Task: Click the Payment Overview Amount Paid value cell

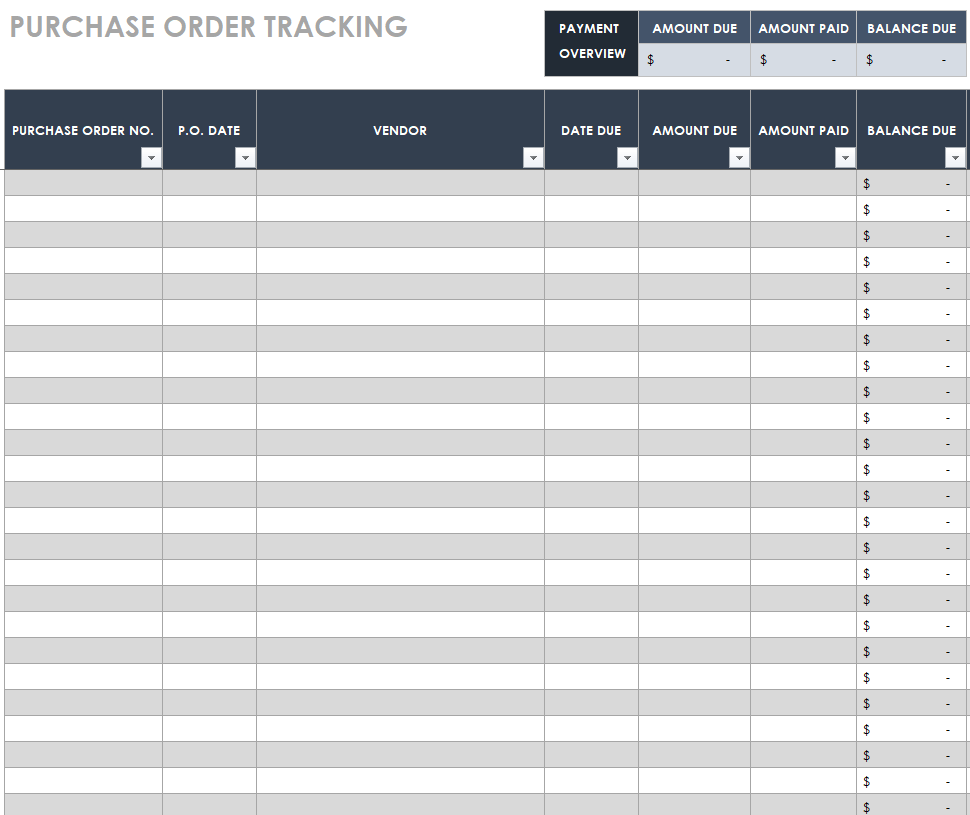Action: [803, 60]
